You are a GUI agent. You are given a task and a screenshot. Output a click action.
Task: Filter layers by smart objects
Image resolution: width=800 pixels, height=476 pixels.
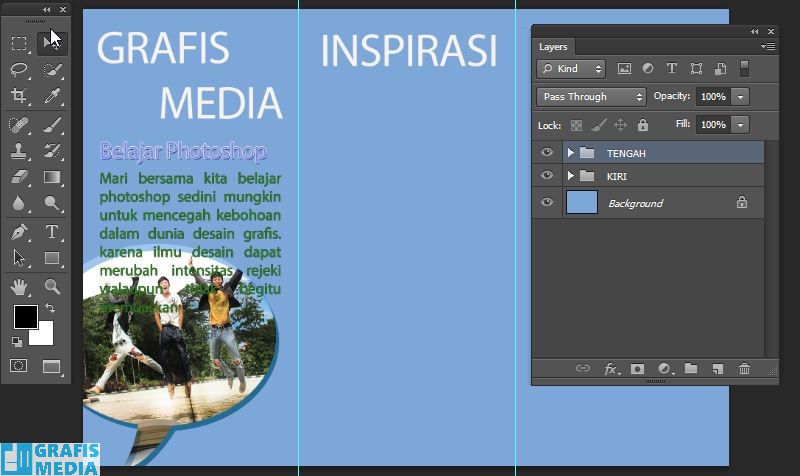coord(720,69)
